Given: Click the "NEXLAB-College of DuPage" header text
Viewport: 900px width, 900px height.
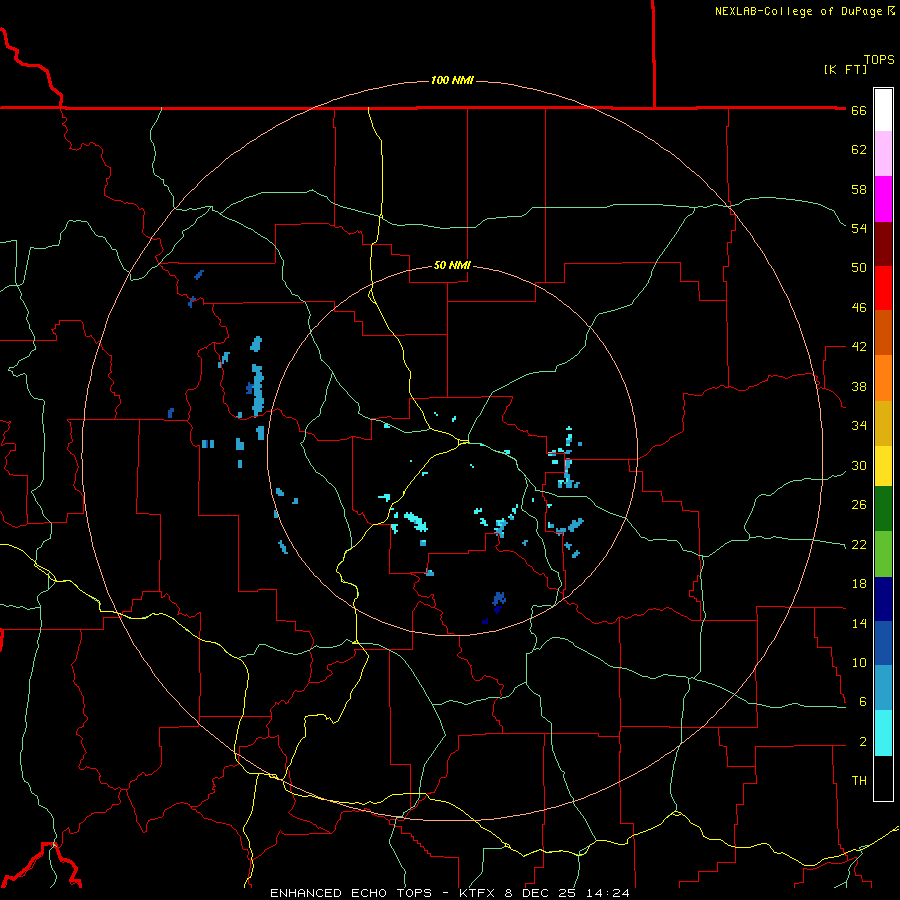Looking at the screenshot, I should click(798, 11).
